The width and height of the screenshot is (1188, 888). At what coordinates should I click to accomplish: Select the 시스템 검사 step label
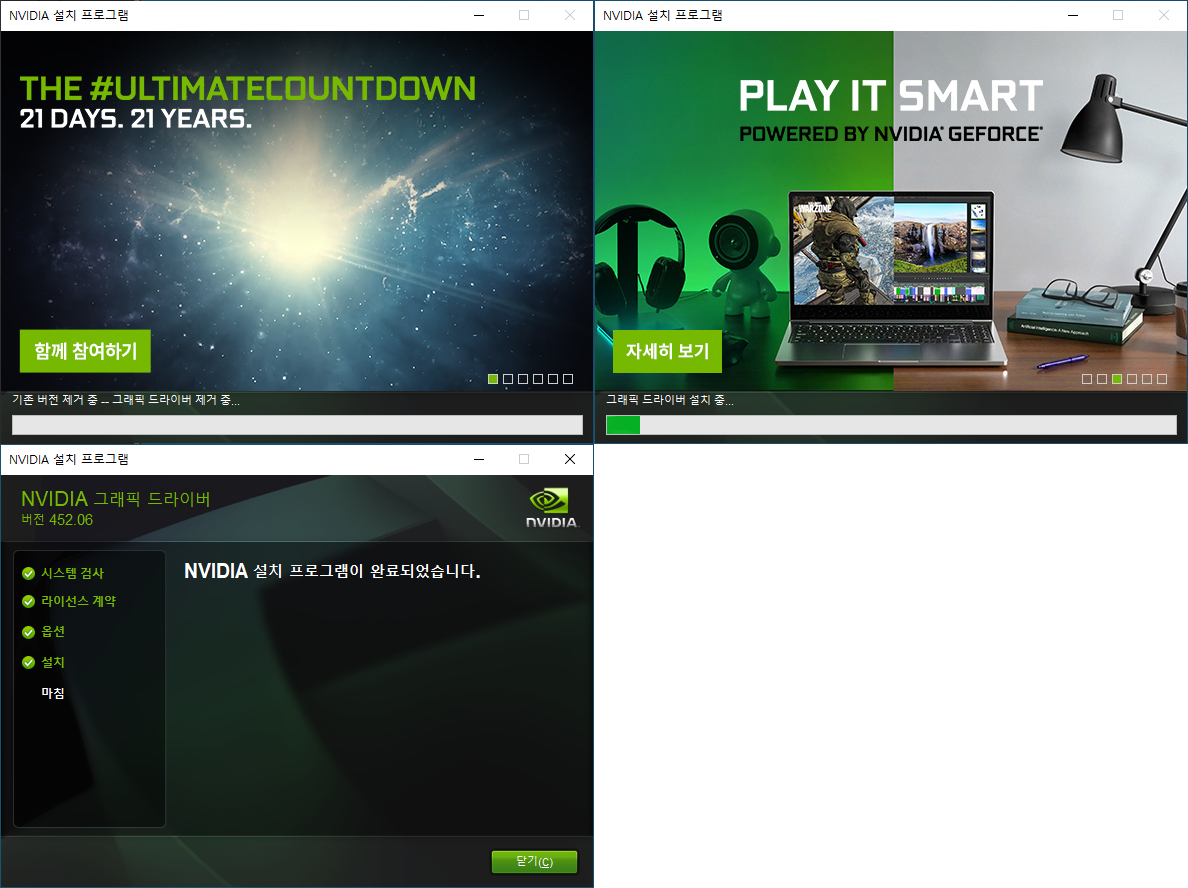[72, 574]
